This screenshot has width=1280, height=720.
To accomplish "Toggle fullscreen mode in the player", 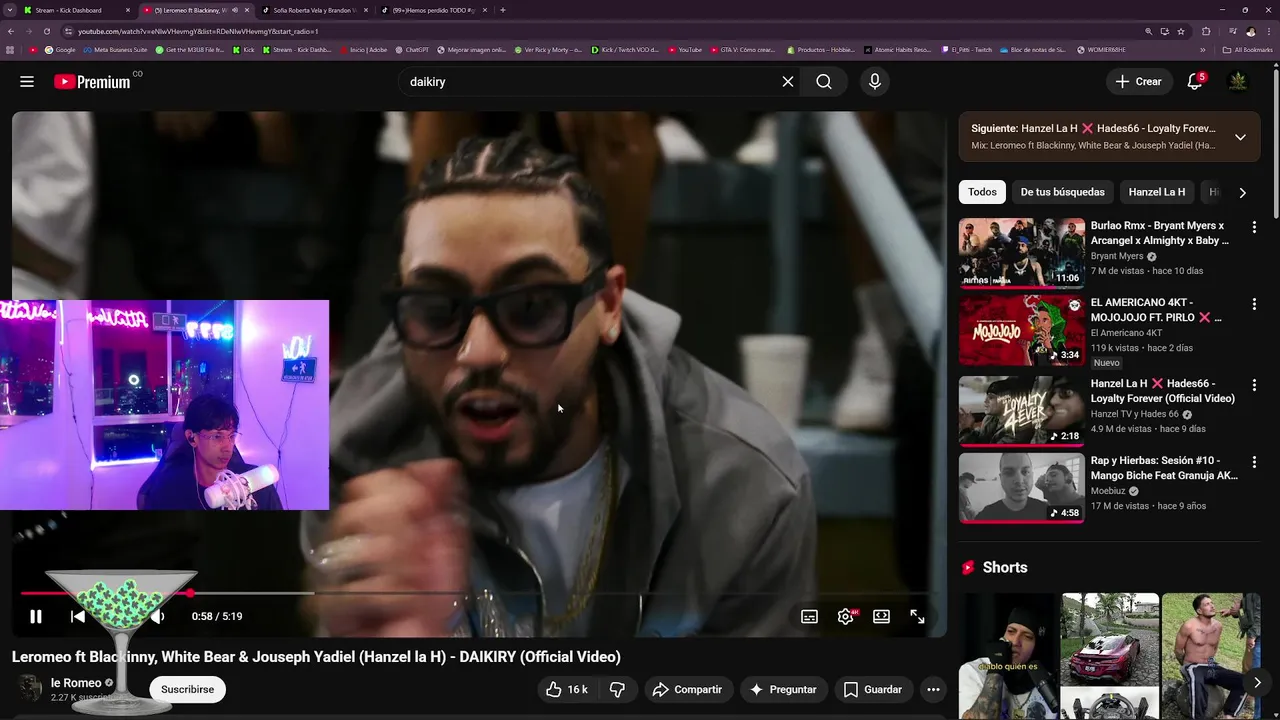I will point(917,617).
